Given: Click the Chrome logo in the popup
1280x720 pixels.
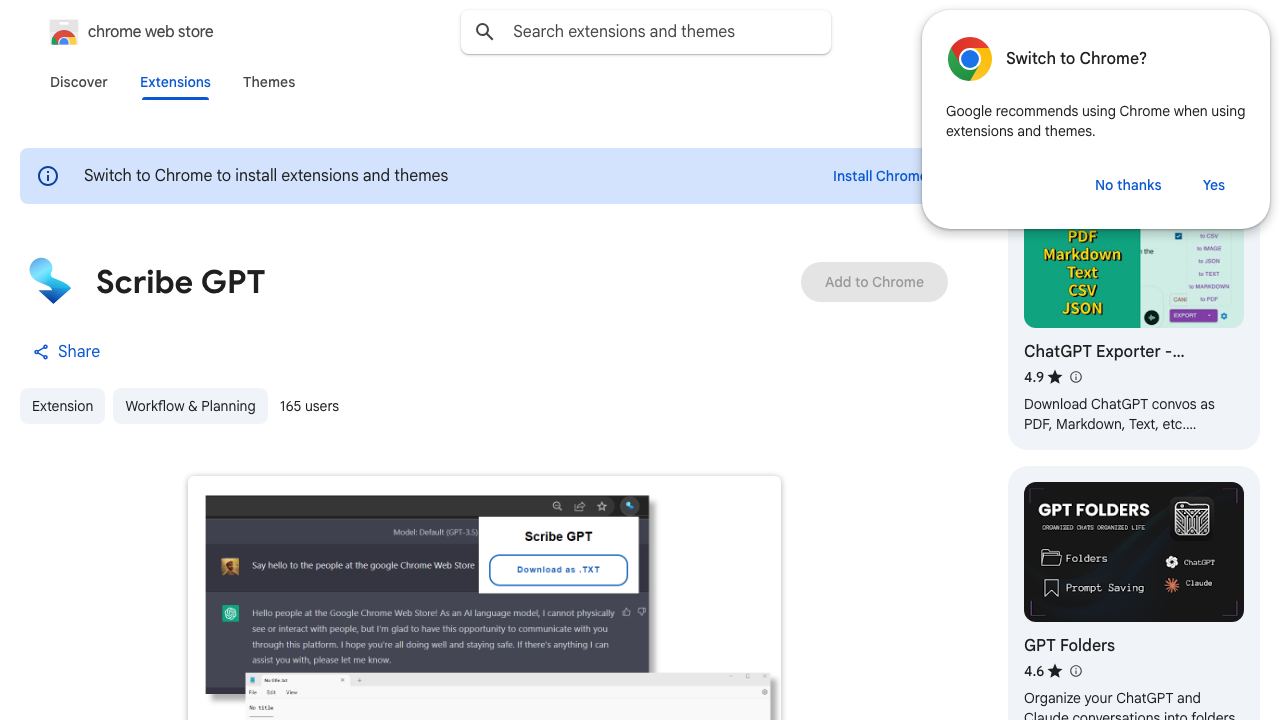Looking at the screenshot, I should 970,59.
